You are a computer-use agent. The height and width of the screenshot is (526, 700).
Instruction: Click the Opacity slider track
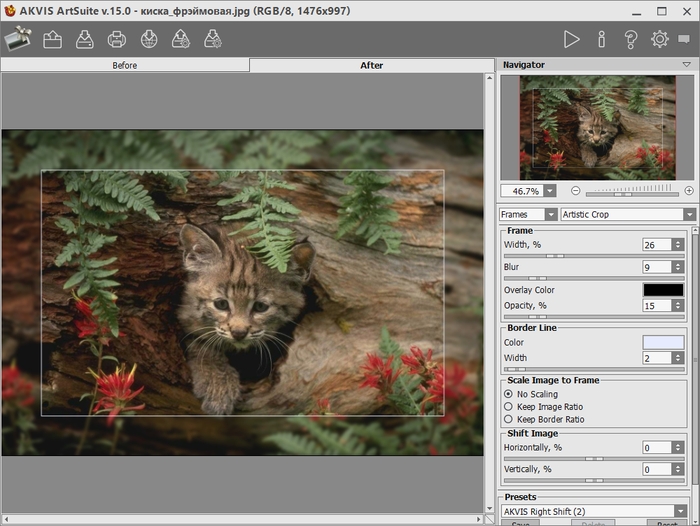594,317
